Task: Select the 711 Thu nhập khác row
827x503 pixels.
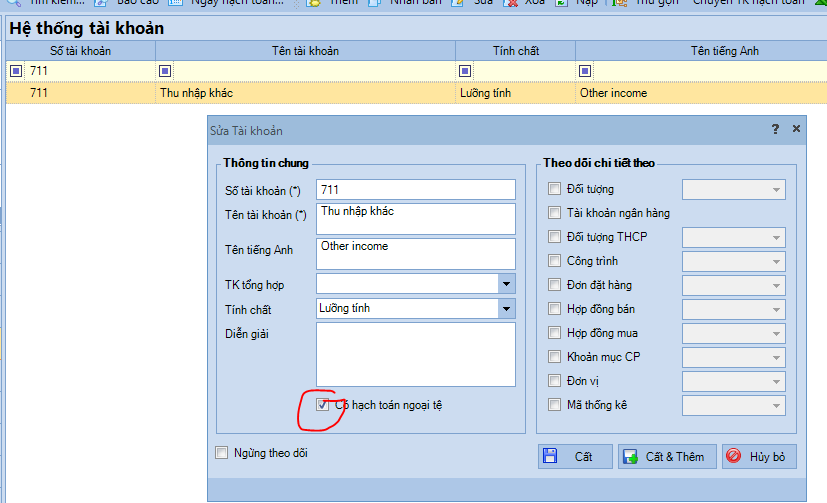Action: pyautogui.click(x=300, y=93)
